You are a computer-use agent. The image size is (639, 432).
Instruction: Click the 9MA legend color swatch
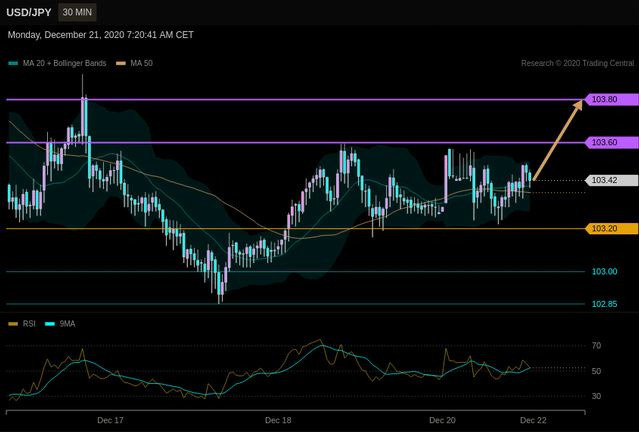(50, 324)
